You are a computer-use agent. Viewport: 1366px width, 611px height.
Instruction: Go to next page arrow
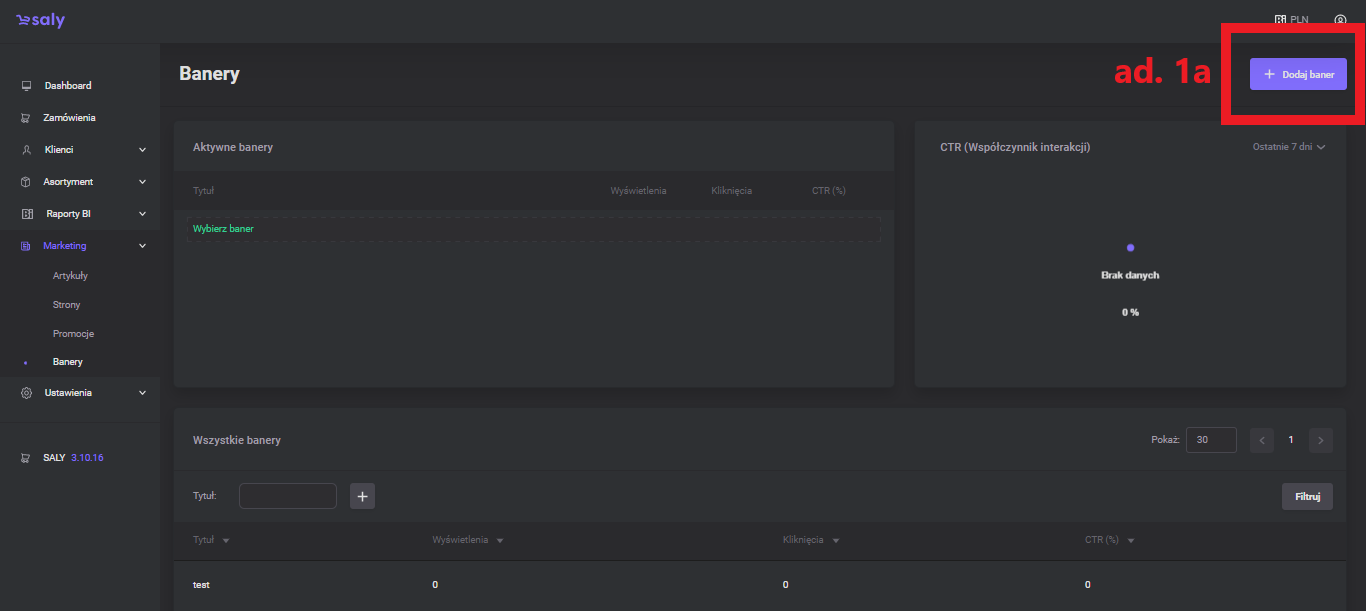point(1320,440)
